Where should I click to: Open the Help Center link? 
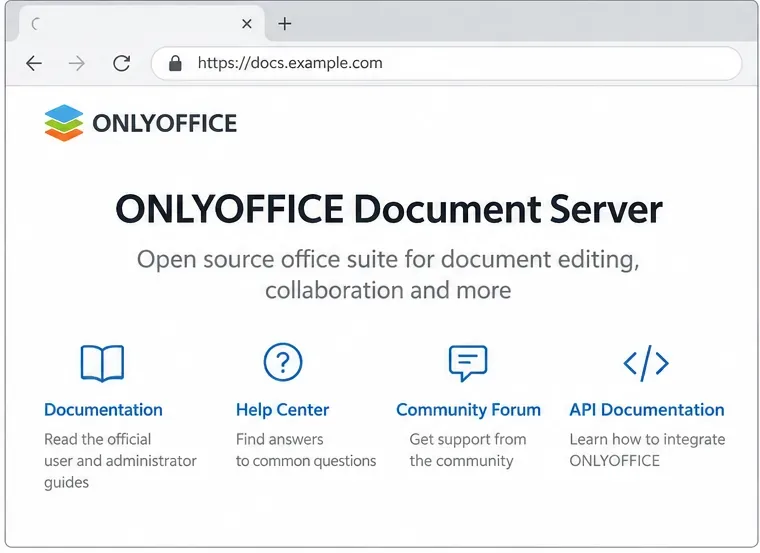click(x=283, y=410)
